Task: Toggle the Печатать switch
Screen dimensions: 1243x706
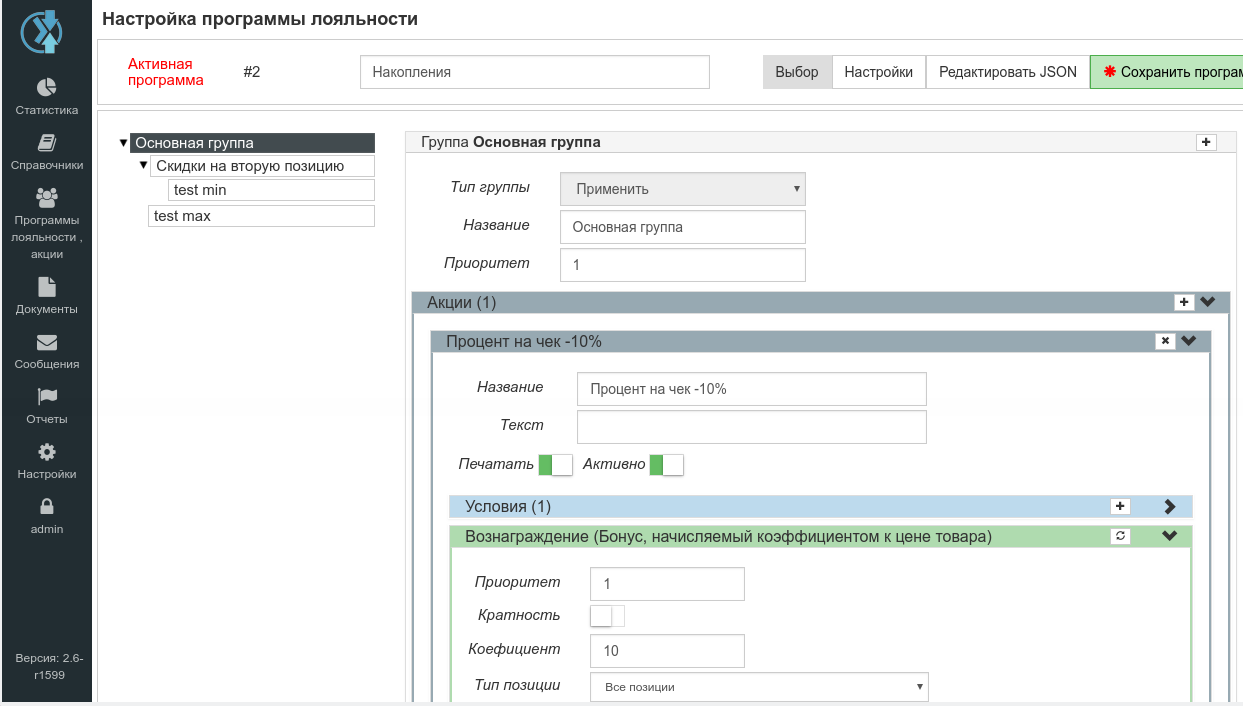Action: pos(555,465)
